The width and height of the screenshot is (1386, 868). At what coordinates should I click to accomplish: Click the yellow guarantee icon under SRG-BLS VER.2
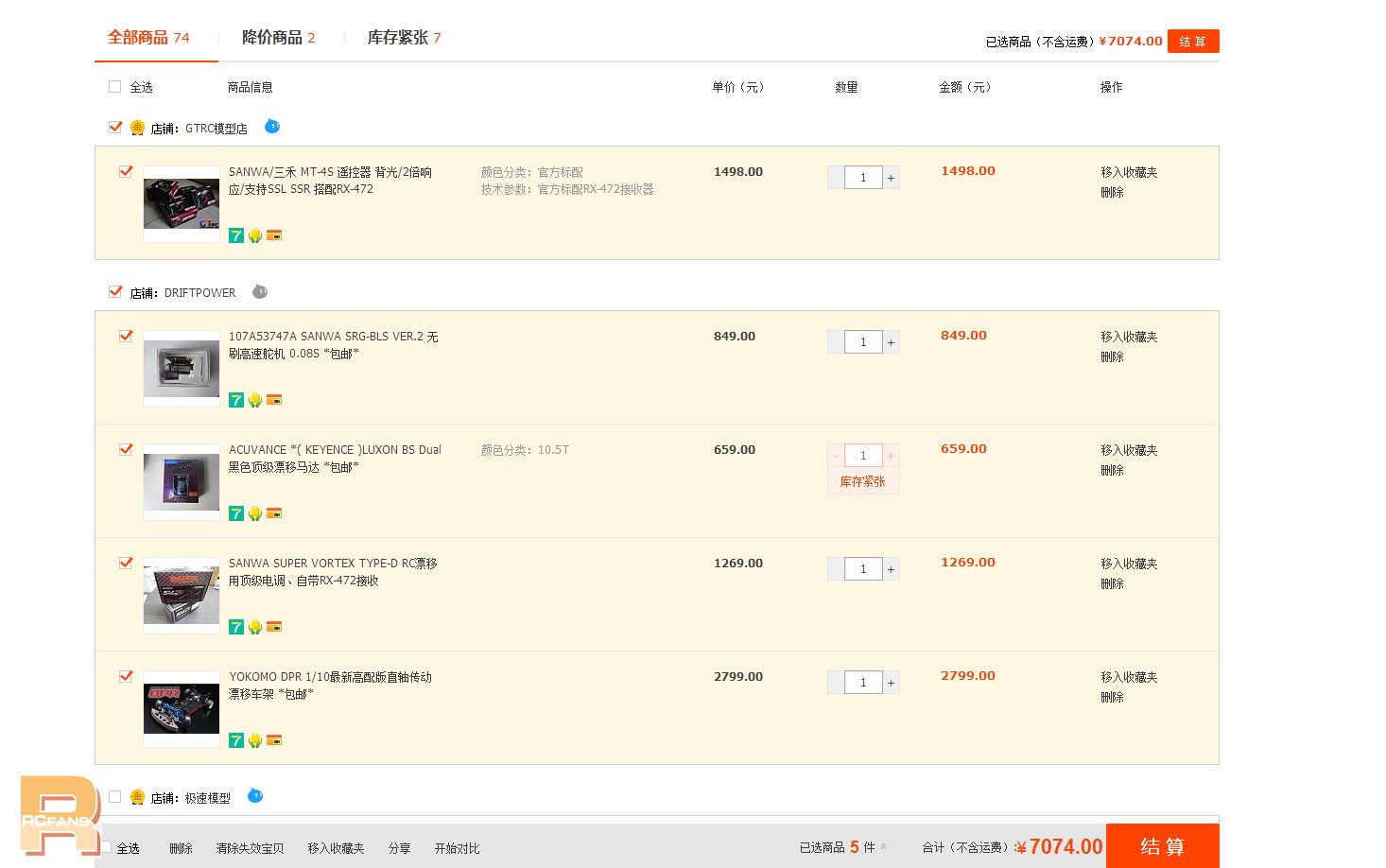click(x=255, y=400)
